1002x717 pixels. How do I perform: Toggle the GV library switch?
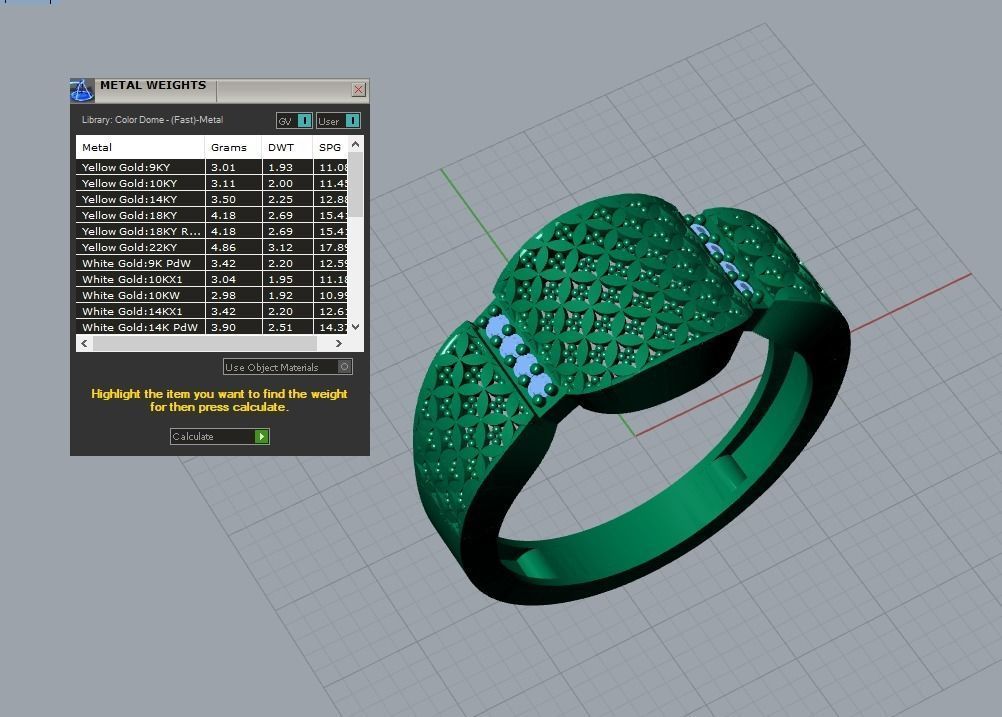click(x=294, y=121)
